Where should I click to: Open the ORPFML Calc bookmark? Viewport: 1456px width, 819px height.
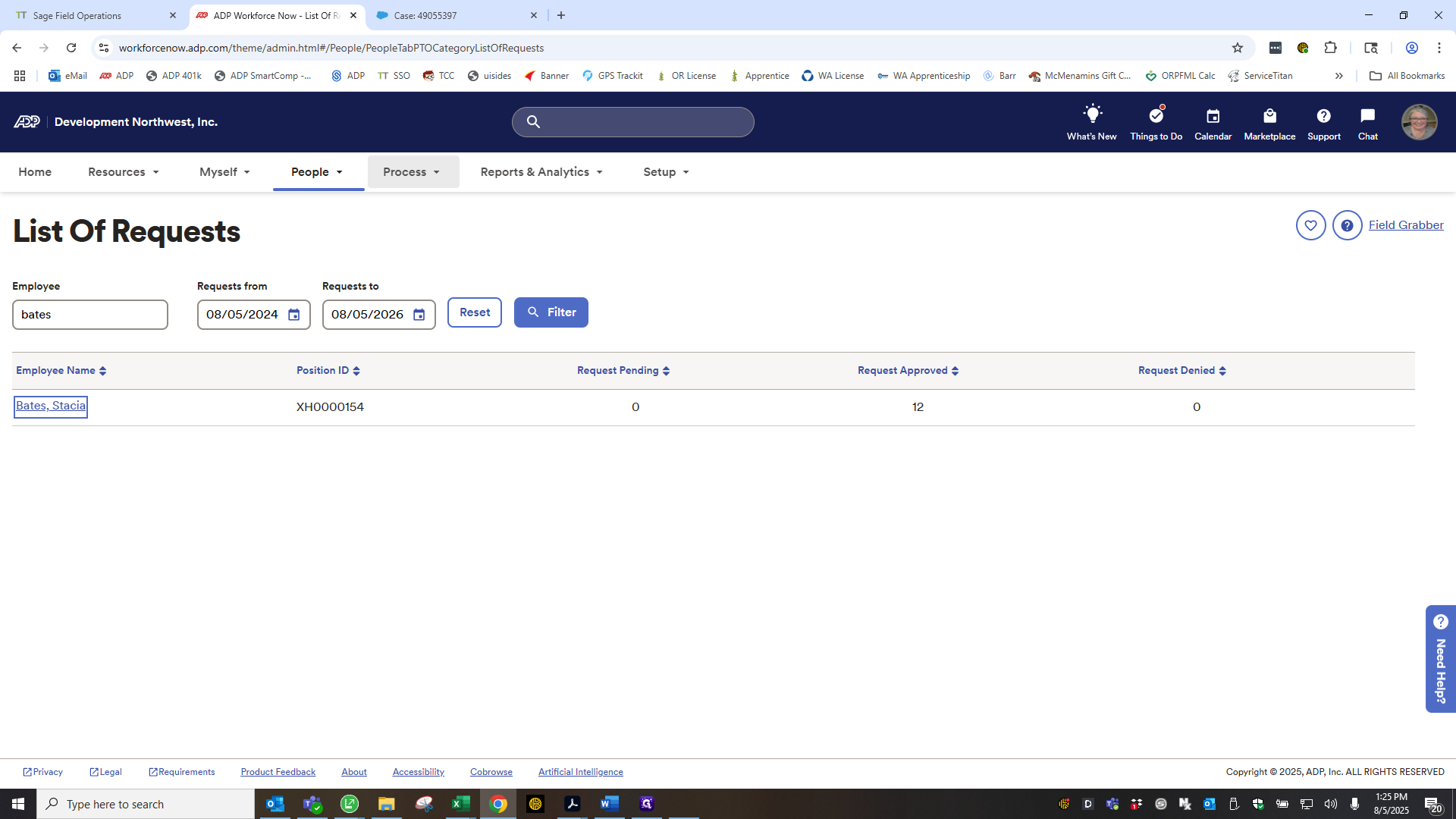[x=1181, y=76]
